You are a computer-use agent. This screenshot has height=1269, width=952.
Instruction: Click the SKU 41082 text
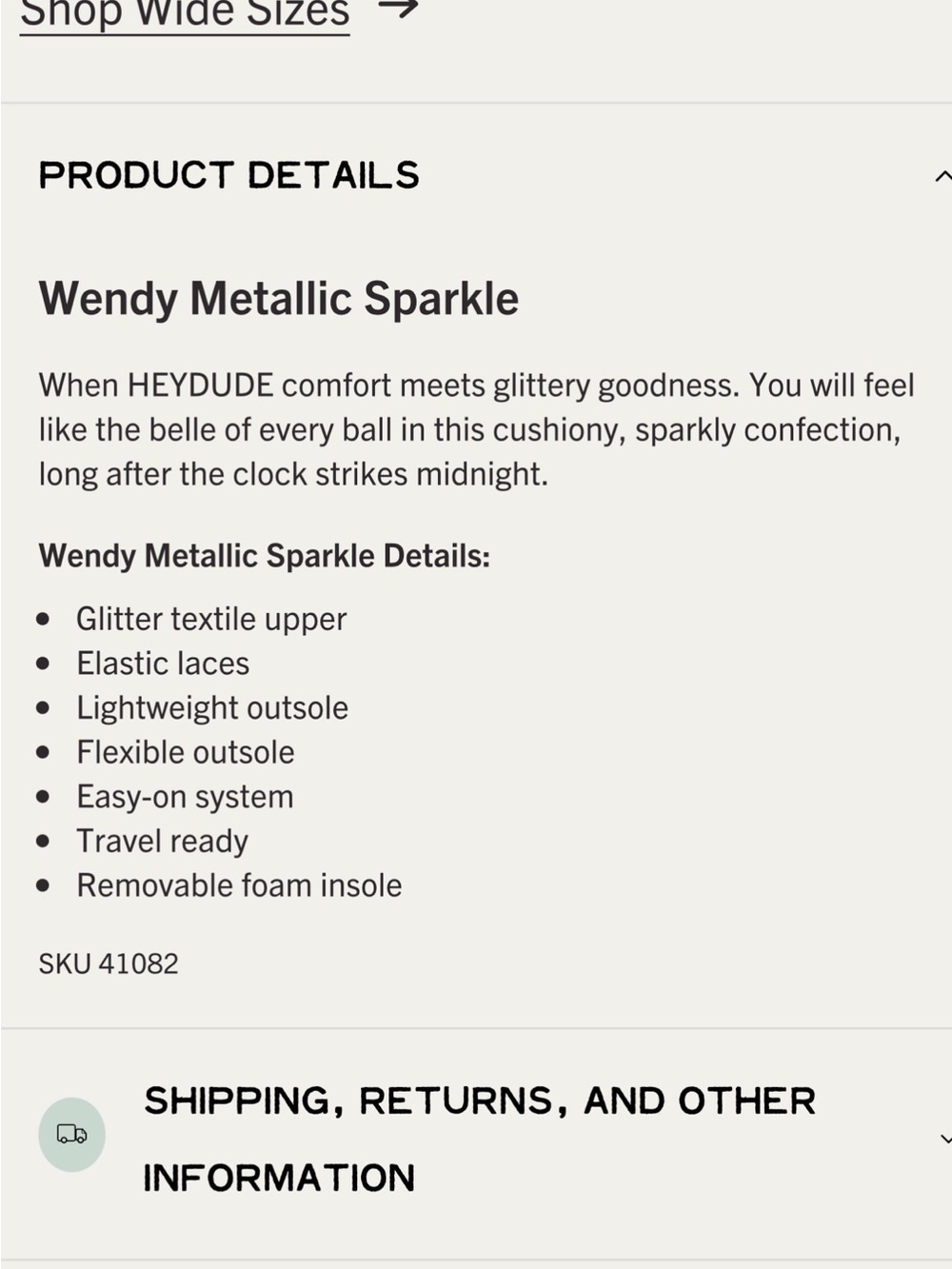coord(109,963)
